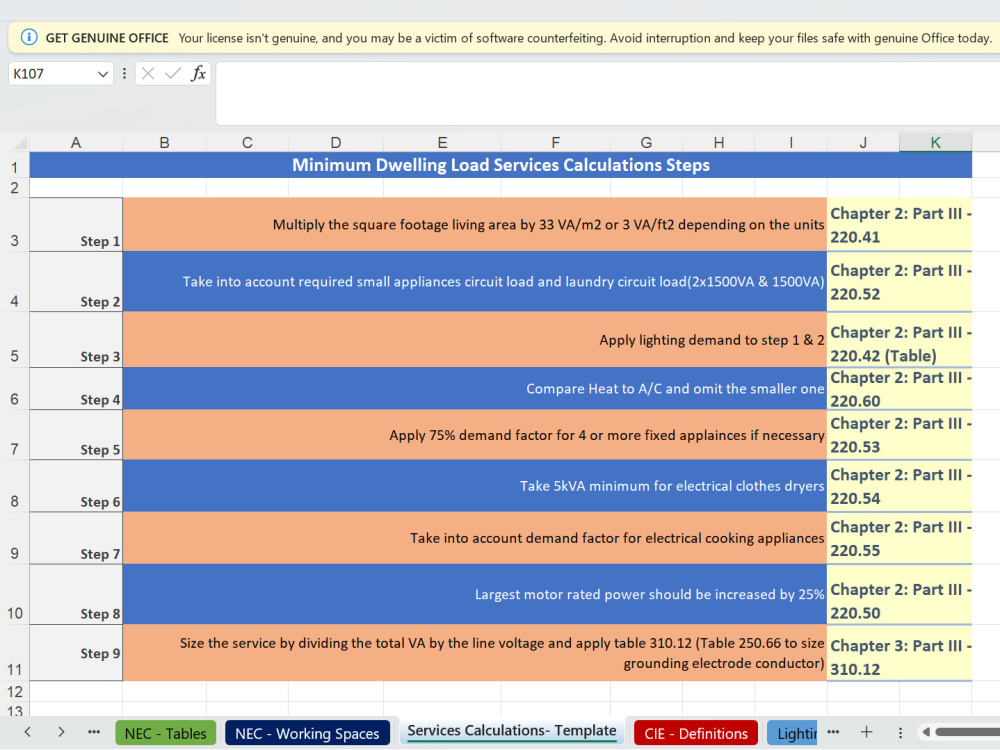Image resolution: width=1000 pixels, height=750 pixels.
Task: Click the Enter checkmark icon in formula bar
Action: [x=172, y=73]
